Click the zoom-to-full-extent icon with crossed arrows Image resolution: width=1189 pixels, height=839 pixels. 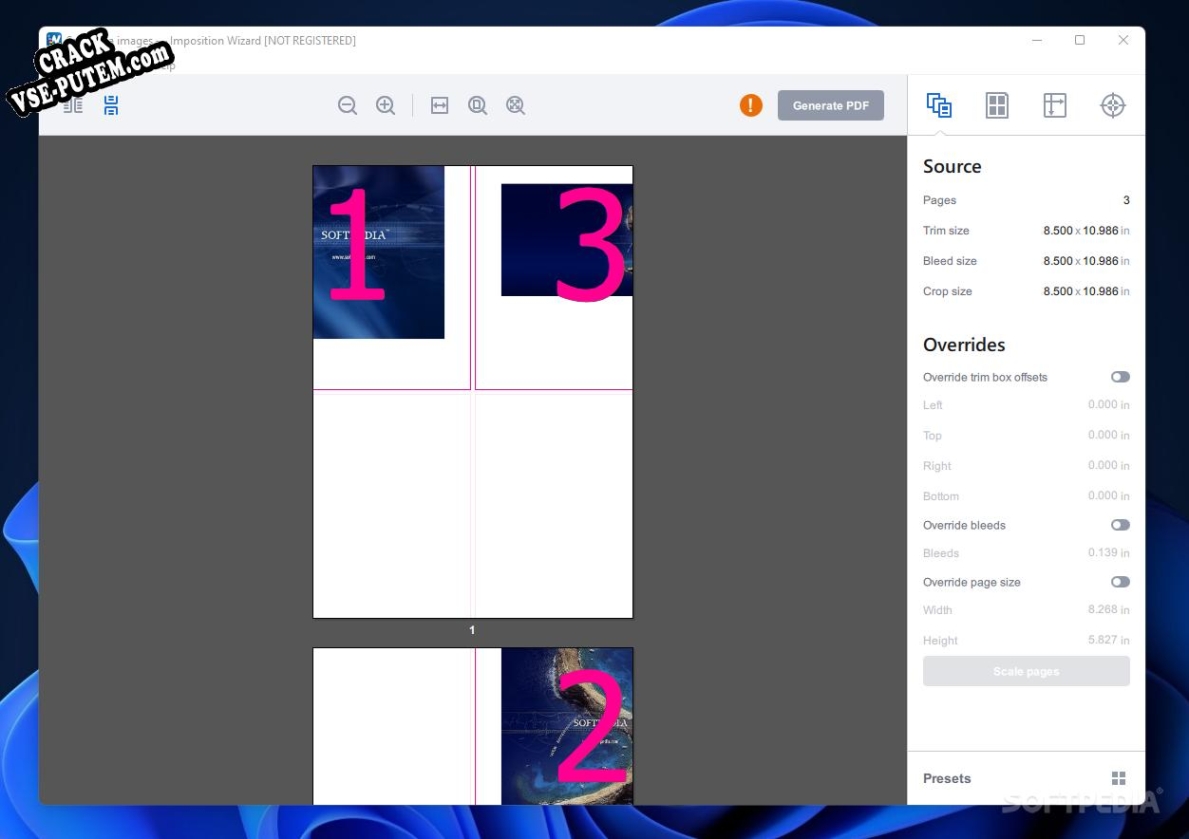tap(515, 106)
